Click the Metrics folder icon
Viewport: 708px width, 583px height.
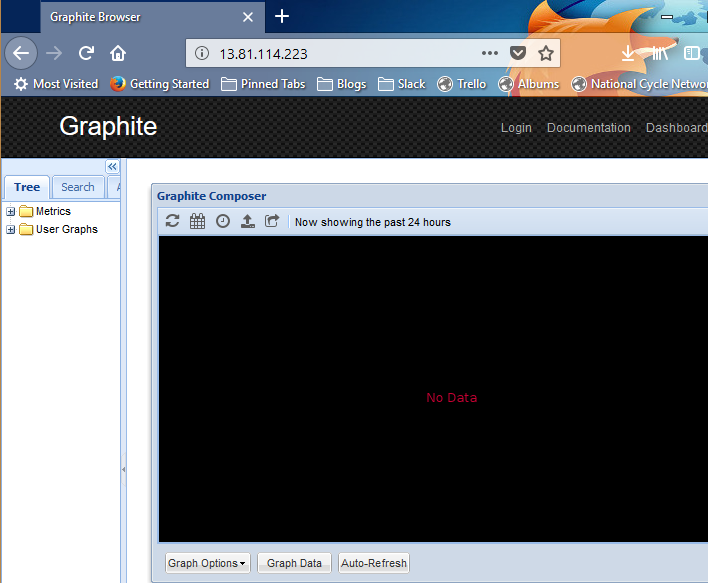[x=26, y=211]
